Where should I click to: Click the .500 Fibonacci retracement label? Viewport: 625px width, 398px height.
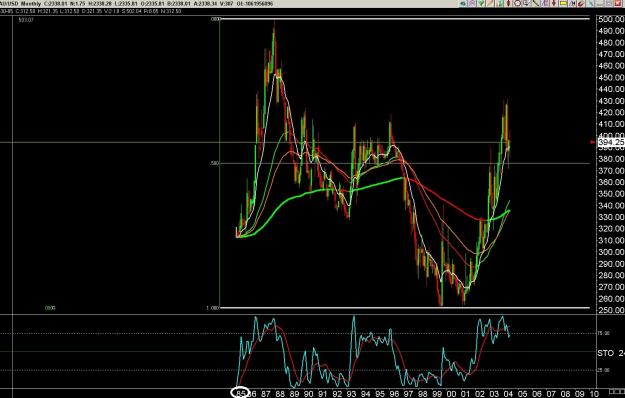[215, 163]
